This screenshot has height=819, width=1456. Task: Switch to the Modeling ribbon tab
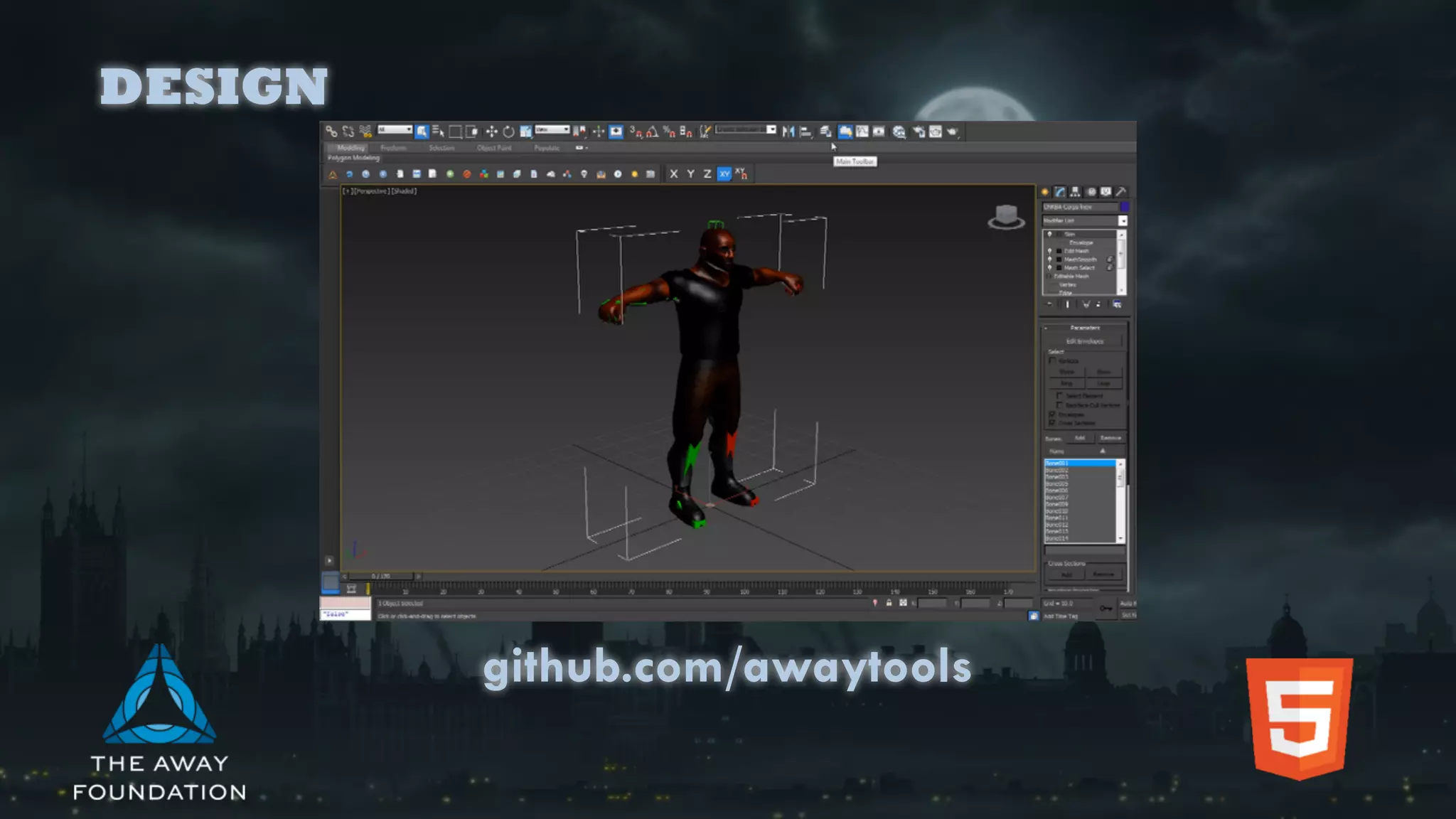point(350,148)
